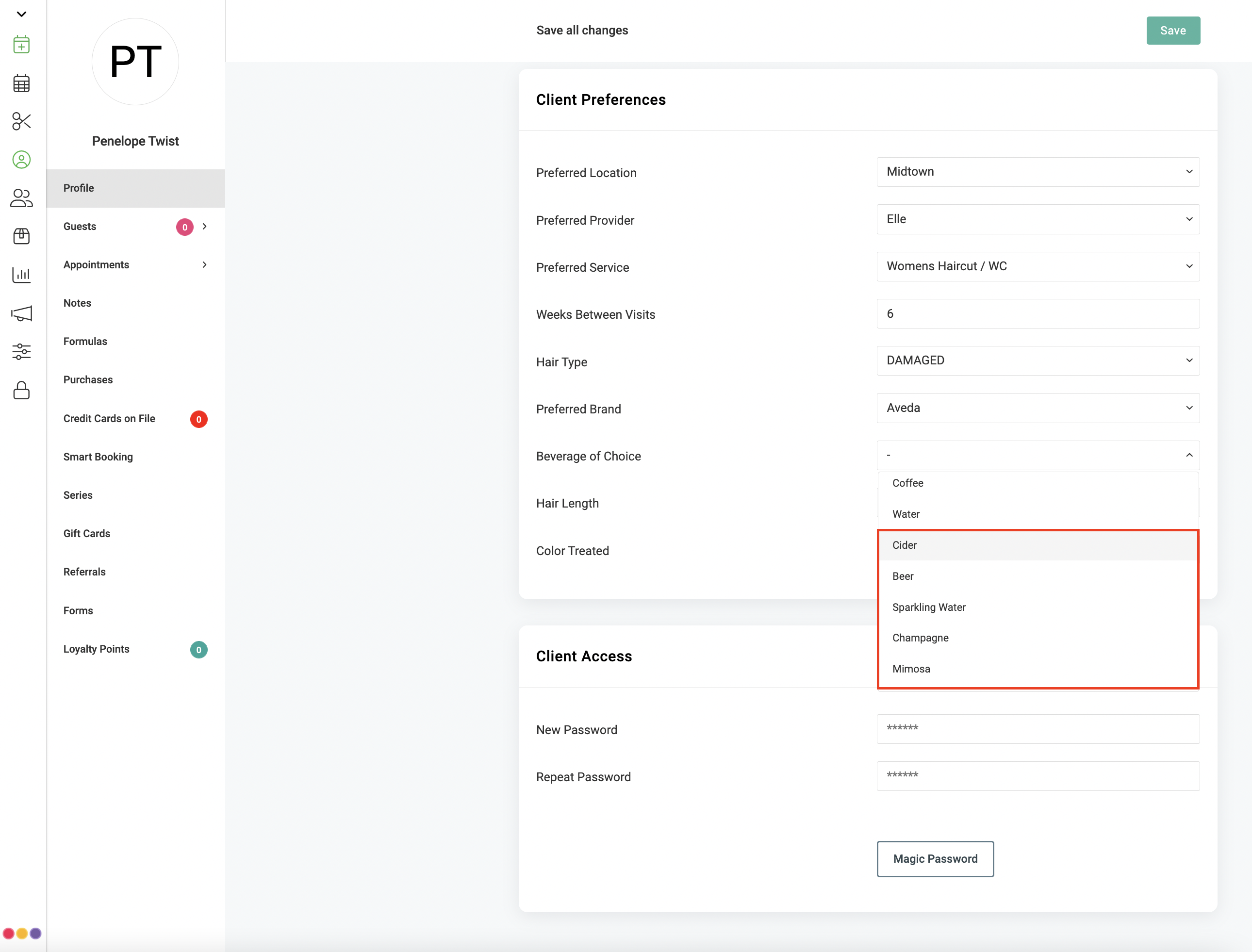Click the padlock icon in sidebar
The height and width of the screenshot is (952, 1252).
(x=21, y=390)
